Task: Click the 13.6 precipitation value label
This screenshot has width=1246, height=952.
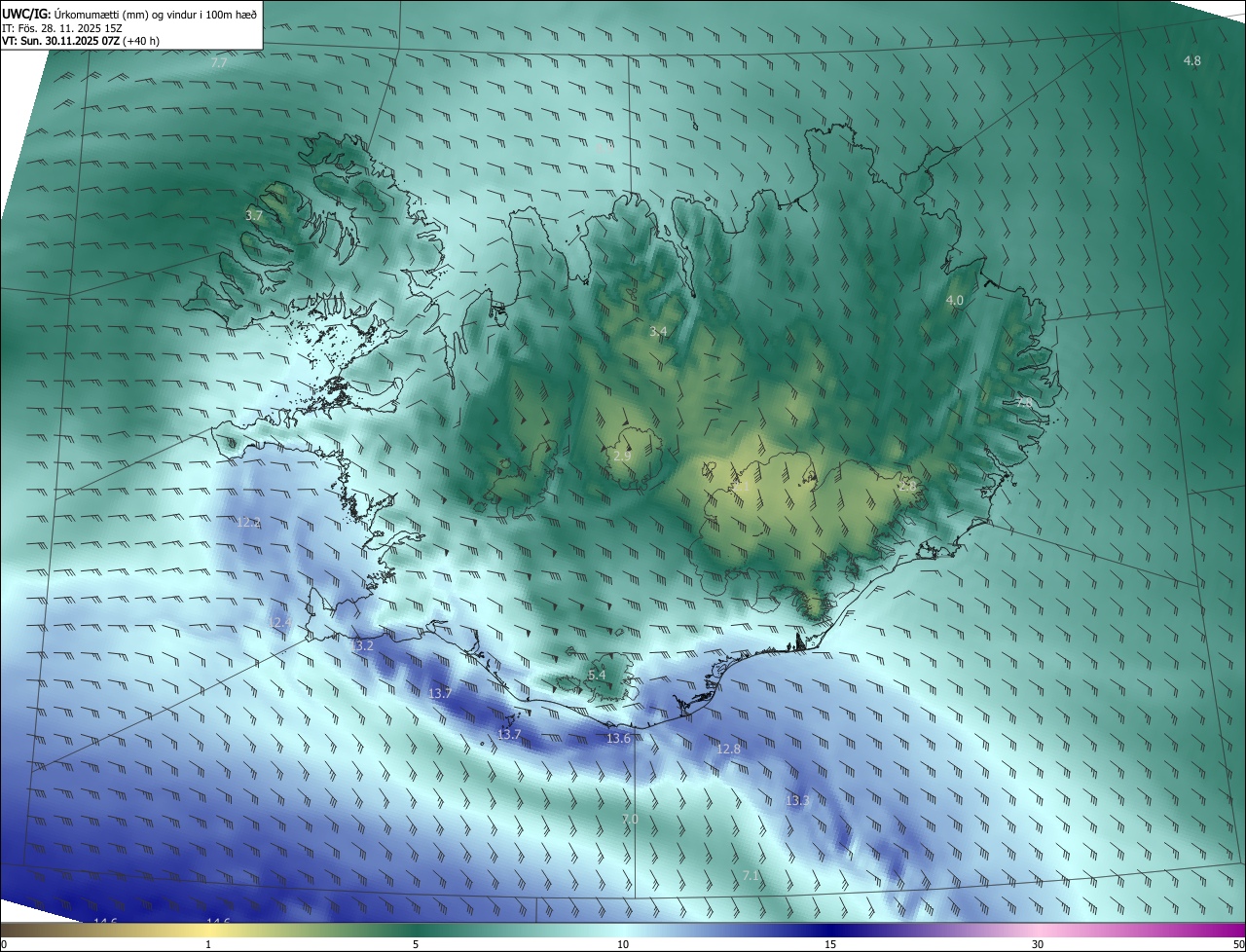Action: click(618, 738)
